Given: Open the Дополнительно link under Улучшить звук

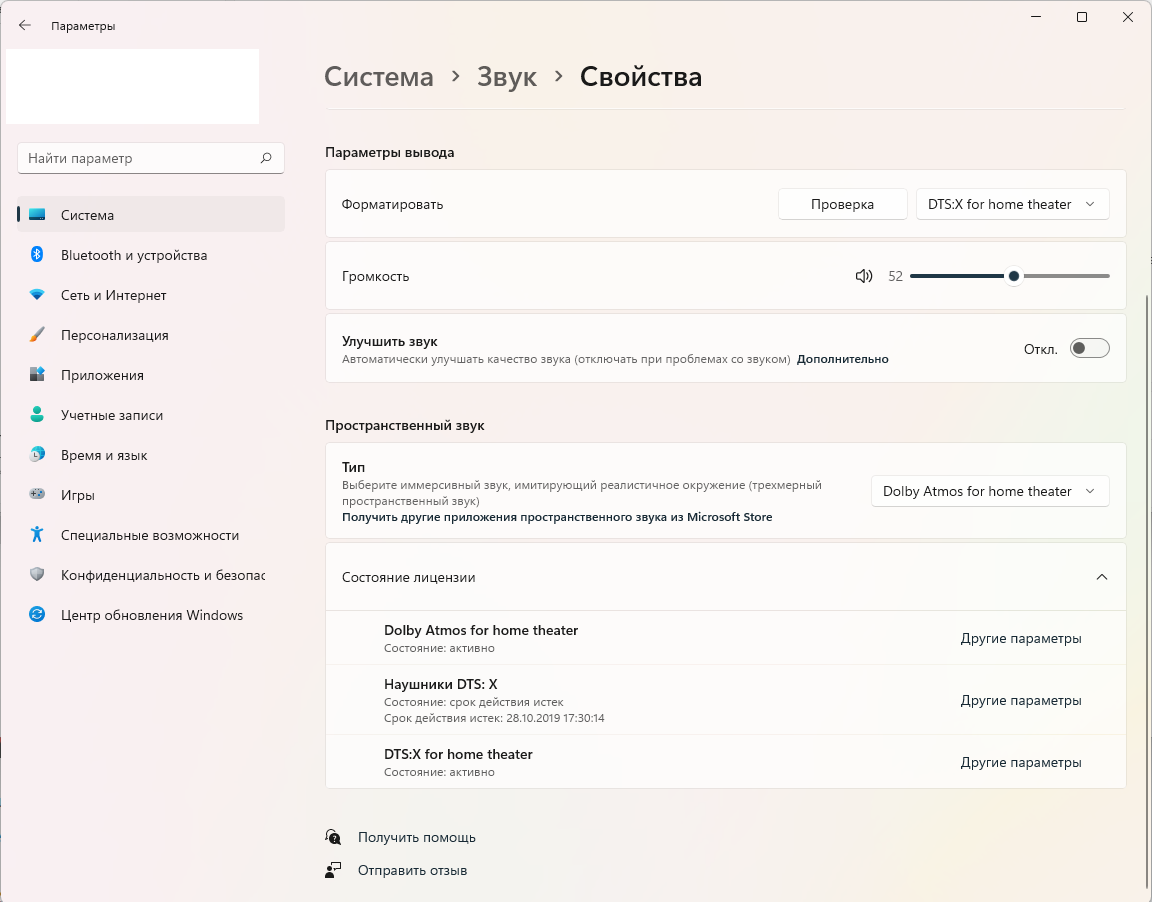Looking at the screenshot, I should point(842,359).
